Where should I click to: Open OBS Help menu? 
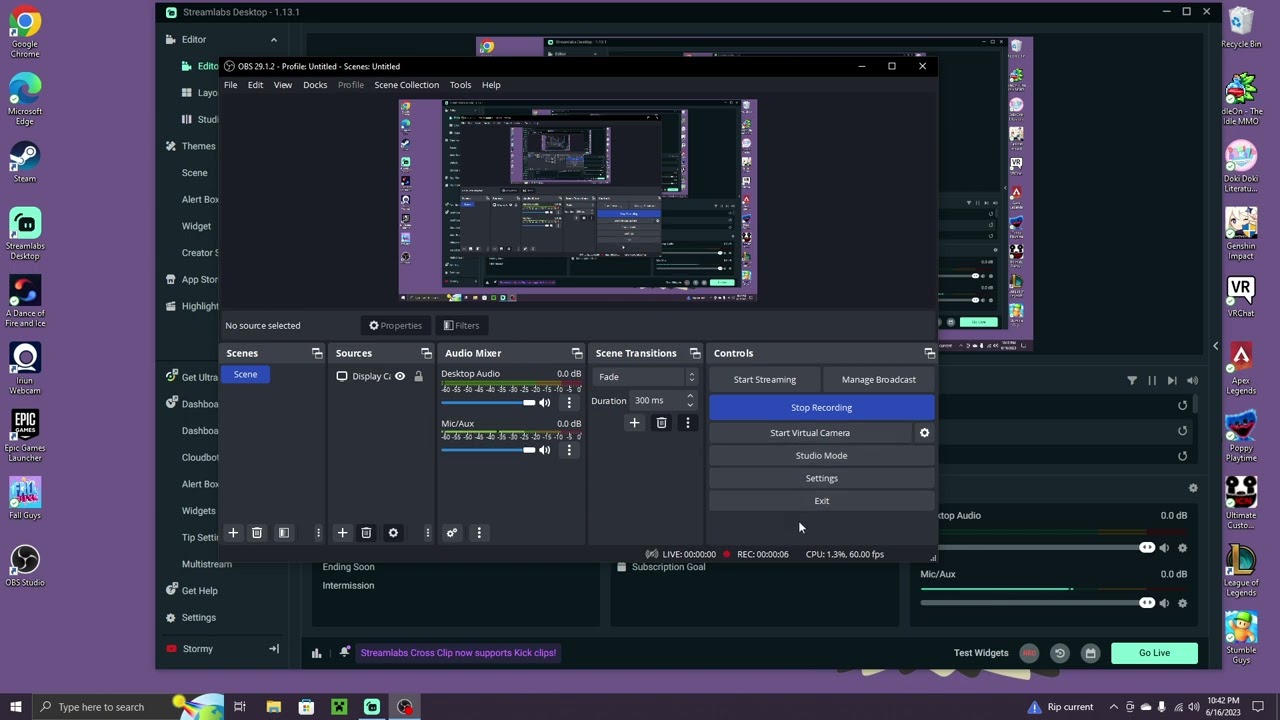tap(491, 85)
